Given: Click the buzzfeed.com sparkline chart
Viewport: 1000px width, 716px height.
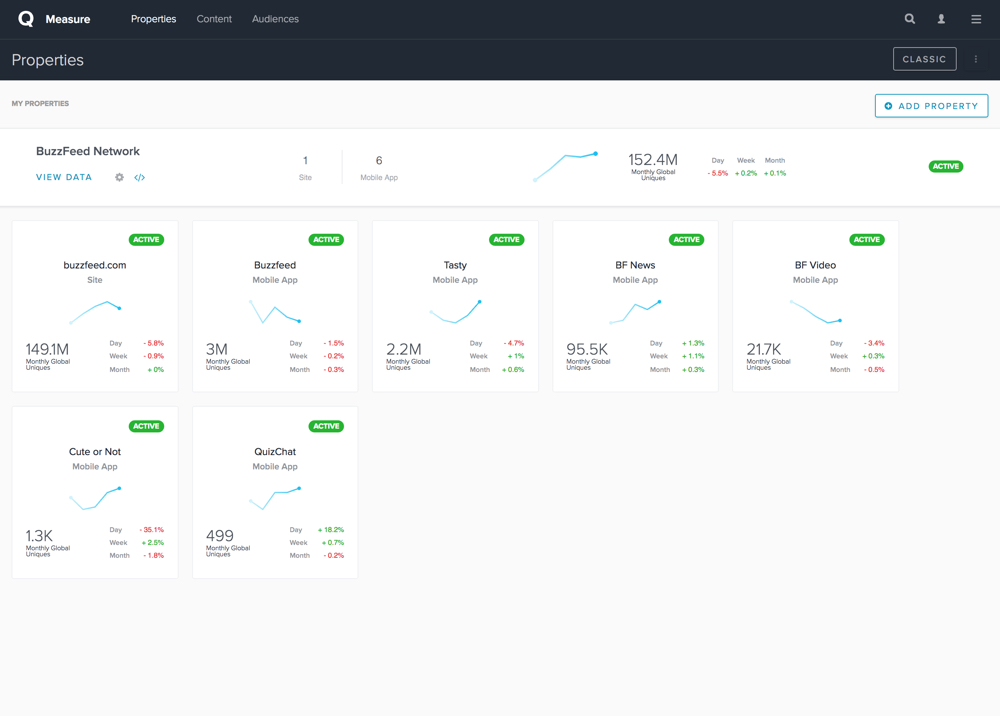Looking at the screenshot, I should point(95,312).
